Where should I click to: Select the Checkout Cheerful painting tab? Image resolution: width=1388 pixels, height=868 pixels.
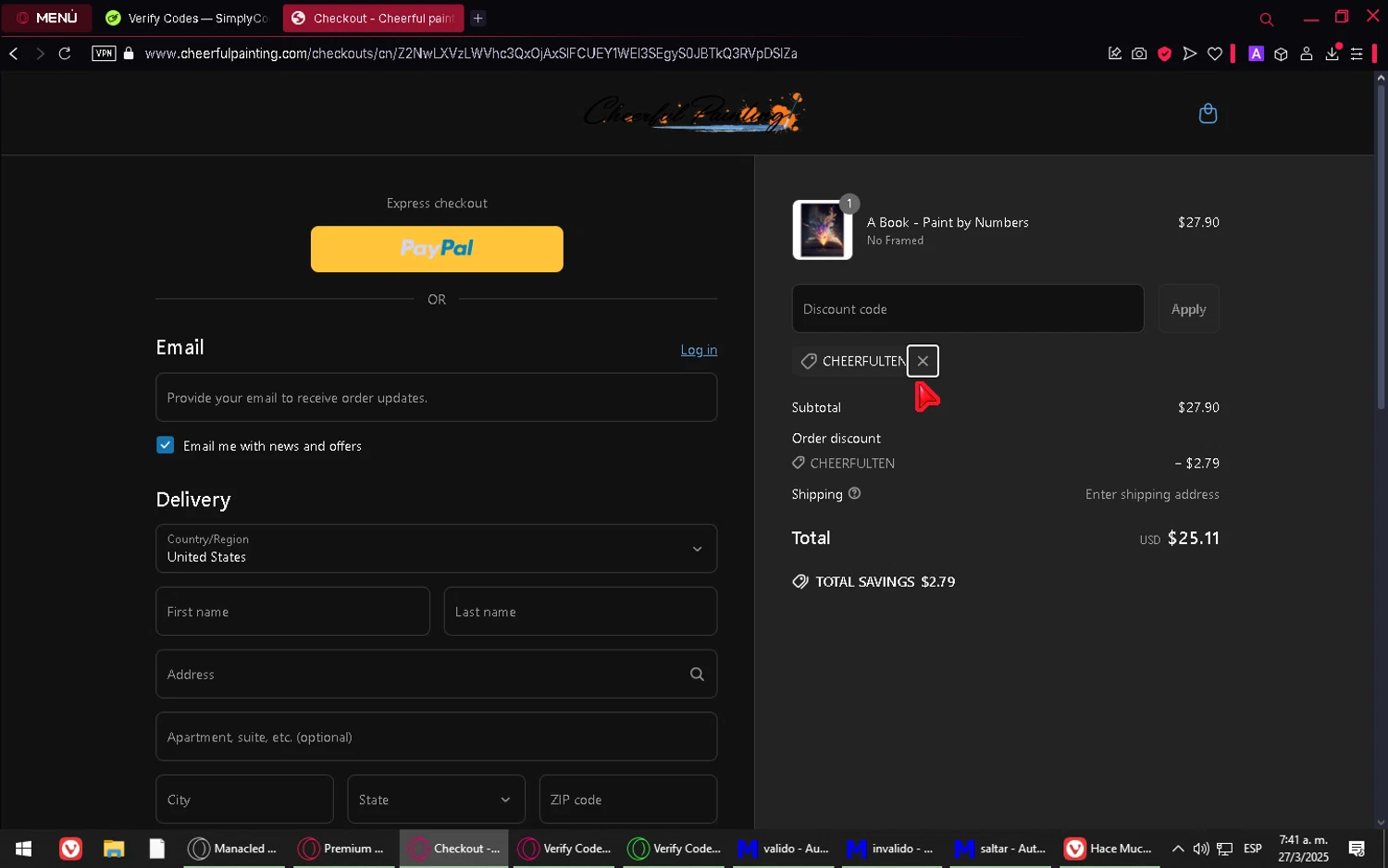[374, 18]
